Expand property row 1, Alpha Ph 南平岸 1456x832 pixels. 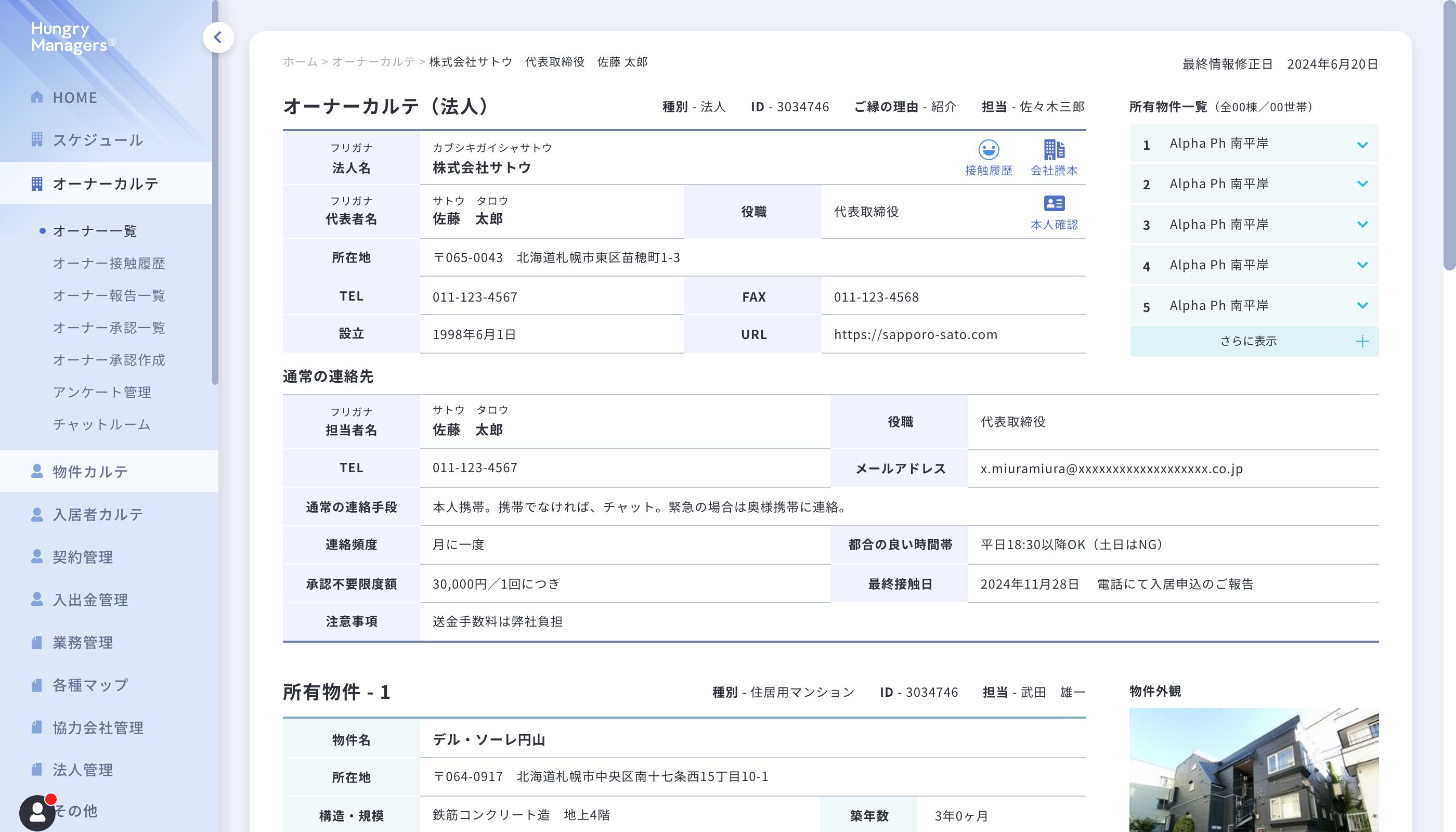point(1362,145)
